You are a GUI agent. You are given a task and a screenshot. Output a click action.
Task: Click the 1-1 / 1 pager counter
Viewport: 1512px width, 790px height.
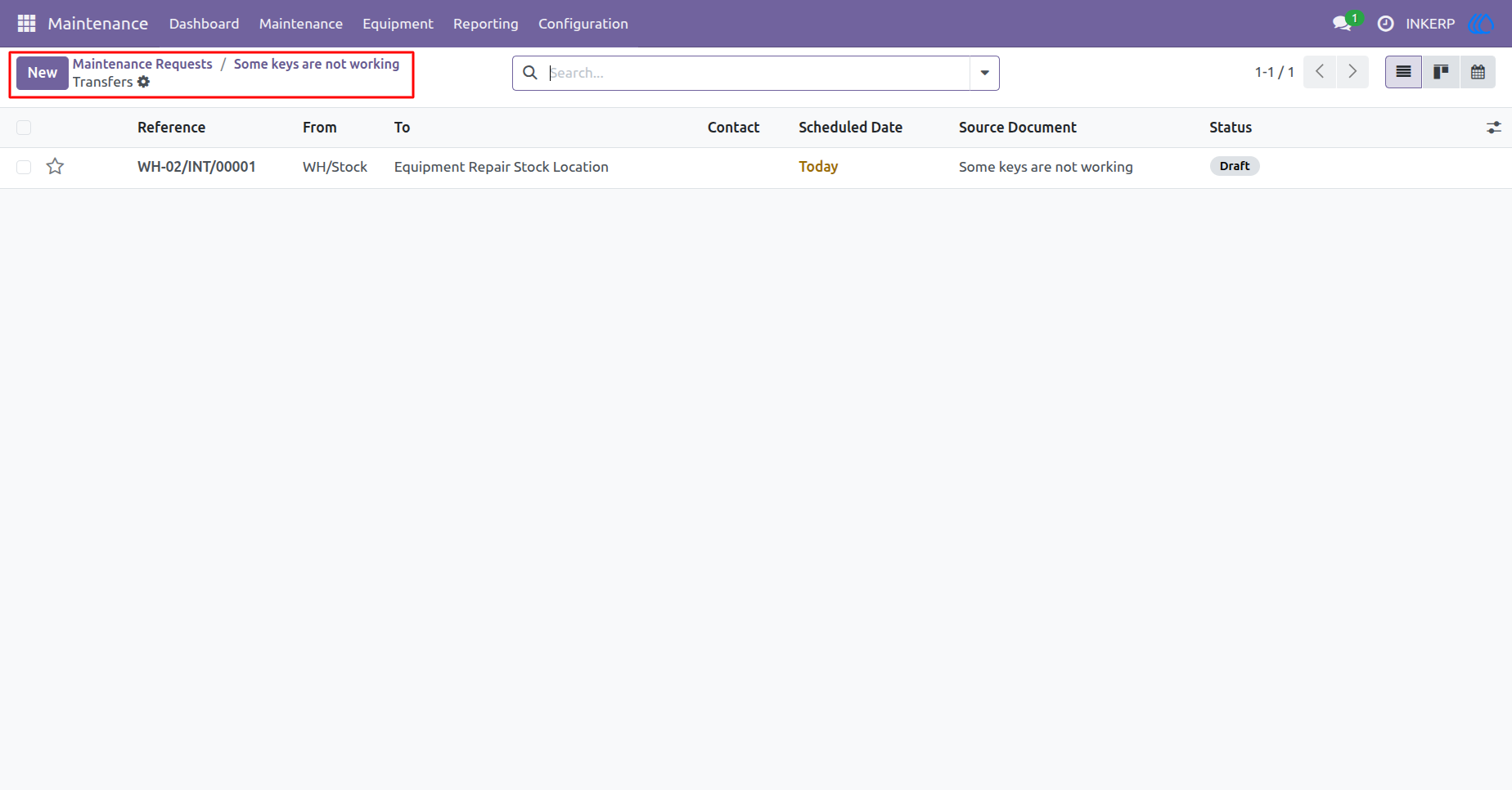tap(1275, 72)
